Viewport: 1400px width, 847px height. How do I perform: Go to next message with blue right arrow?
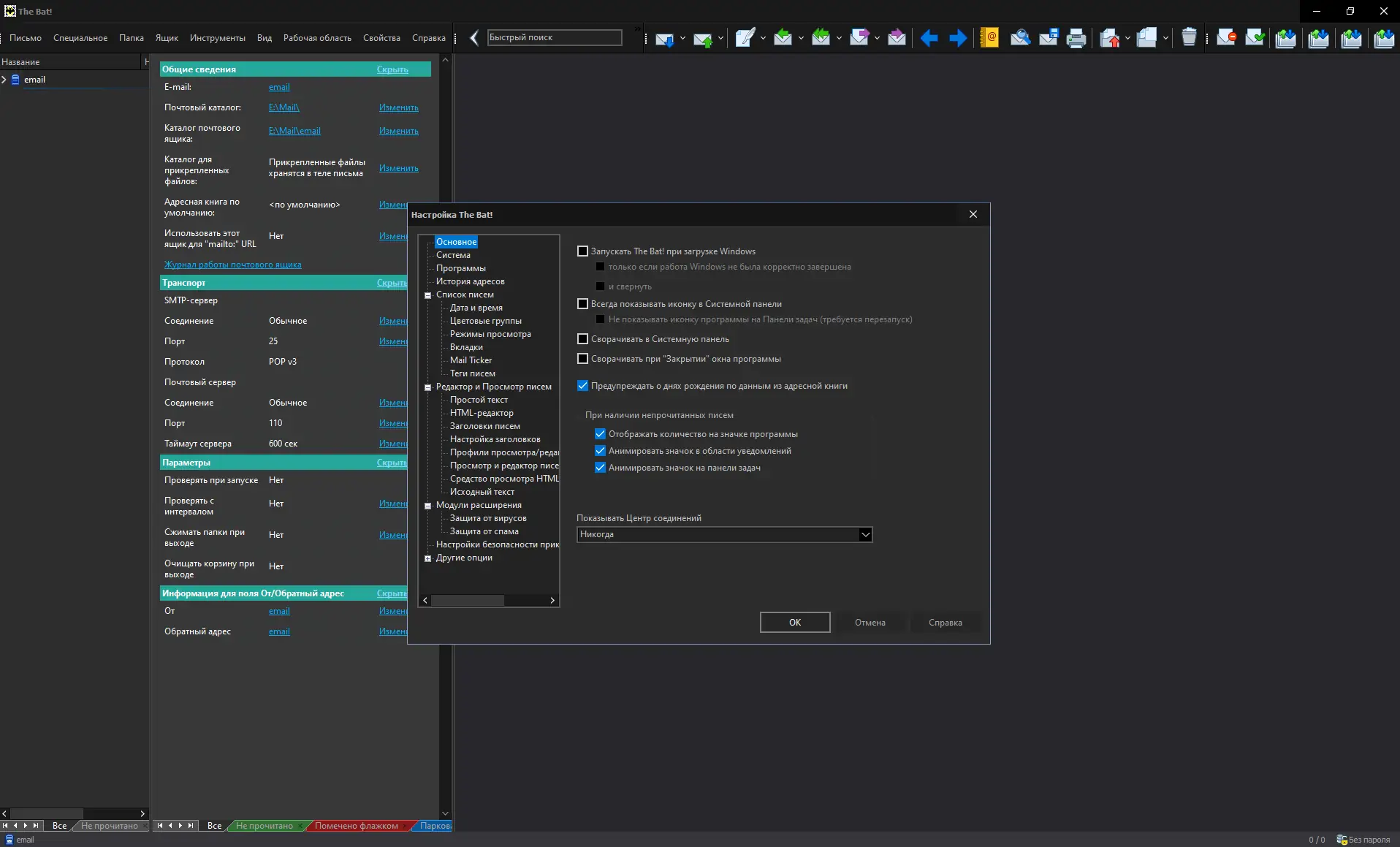click(x=957, y=38)
